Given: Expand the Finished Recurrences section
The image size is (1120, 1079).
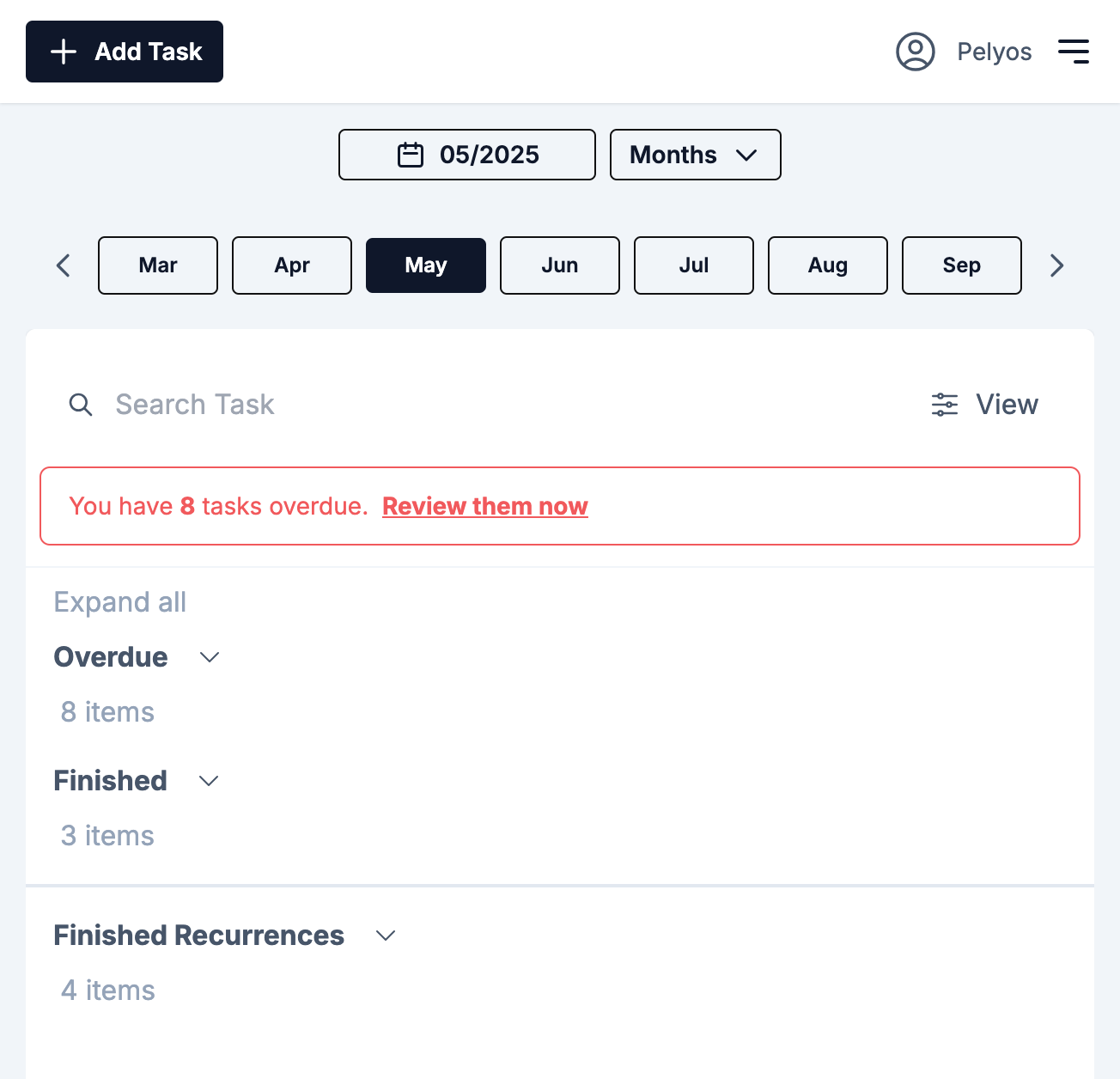Looking at the screenshot, I should coord(386,936).
